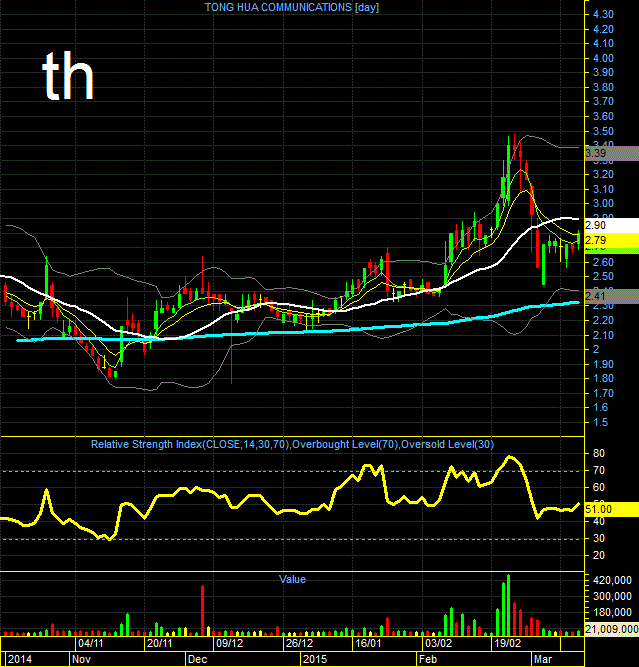
Task: Click the 80 level on RSI axis
Action: [x=599, y=453]
